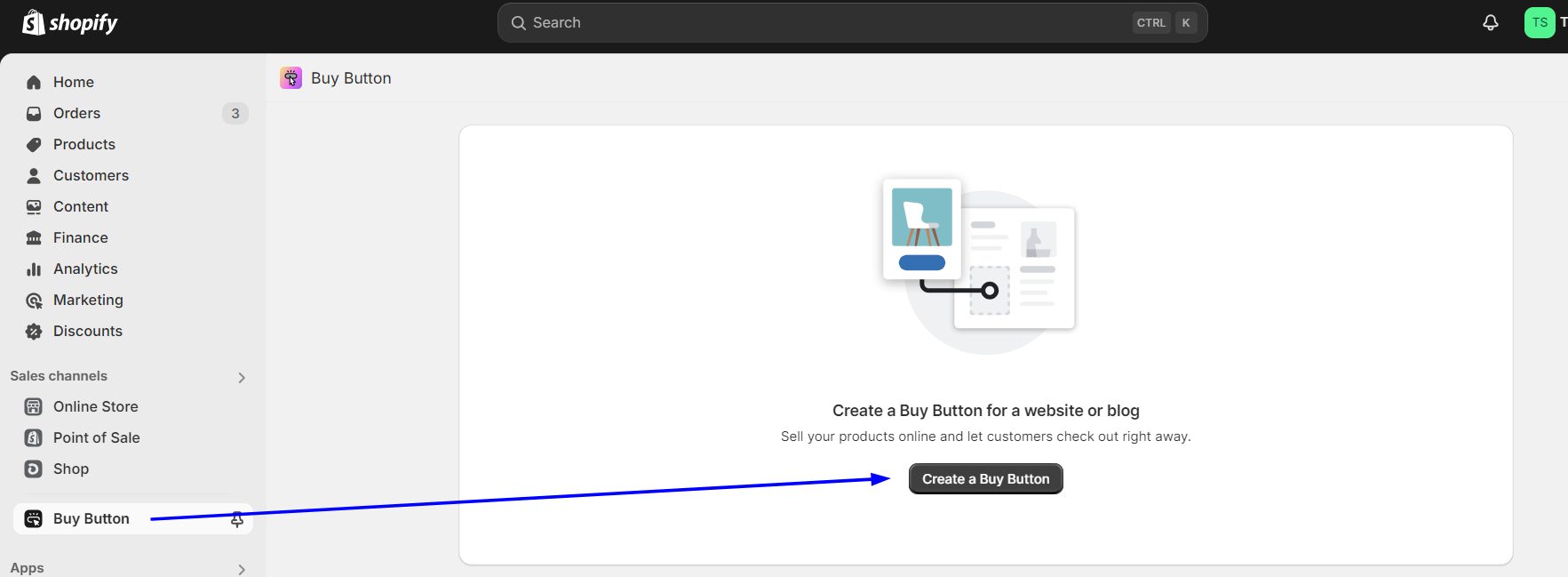This screenshot has height=577, width=1568.
Task: Click the CTRL key hint in search
Action: pos(1151,23)
